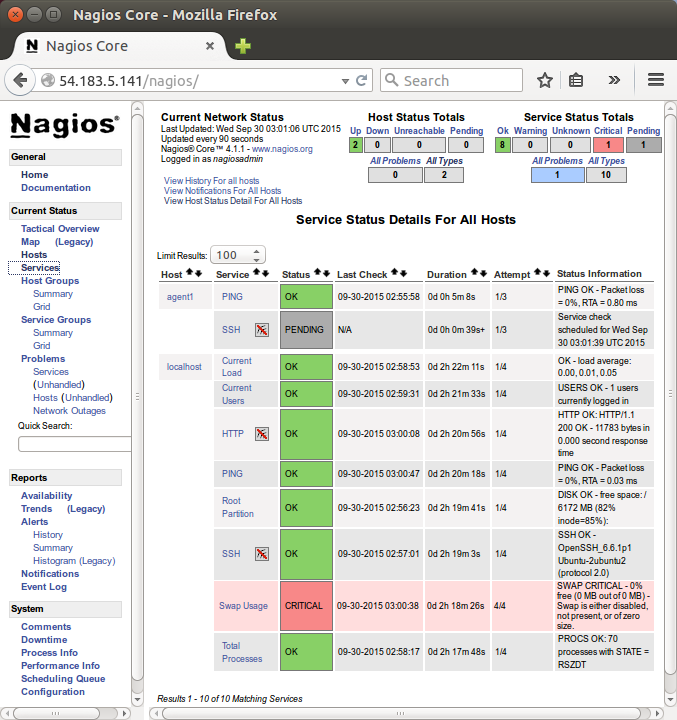677x720 pixels.
Task: Open Root Partition service link
Action: click(237, 507)
